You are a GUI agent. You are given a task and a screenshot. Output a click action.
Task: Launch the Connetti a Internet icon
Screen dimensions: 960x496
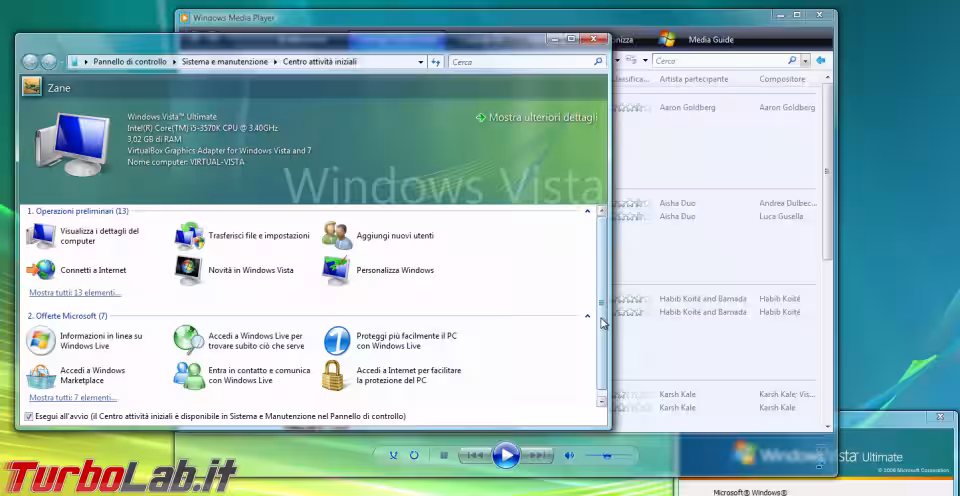[42, 270]
